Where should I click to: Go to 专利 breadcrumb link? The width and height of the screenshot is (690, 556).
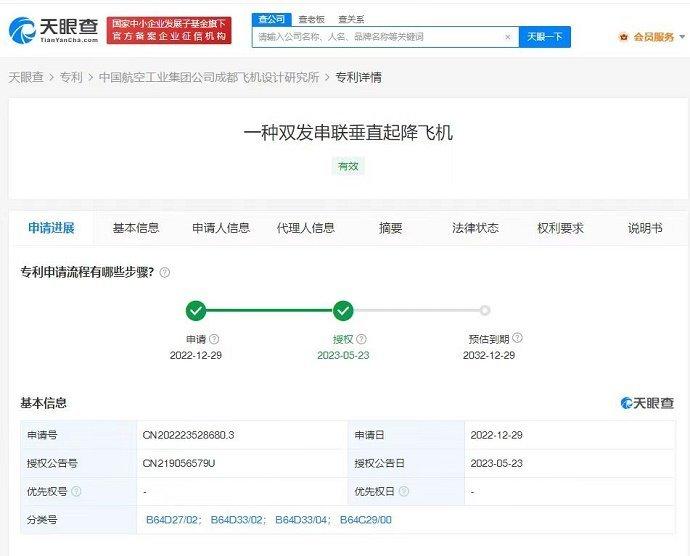coord(71,77)
